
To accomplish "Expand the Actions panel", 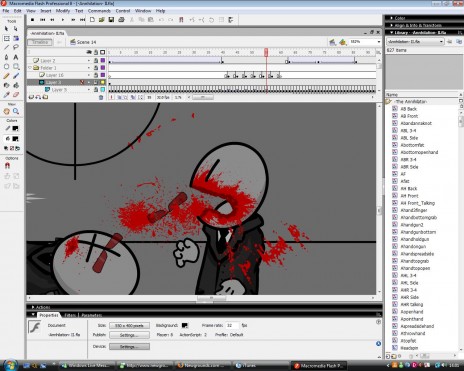I will (33, 307).
